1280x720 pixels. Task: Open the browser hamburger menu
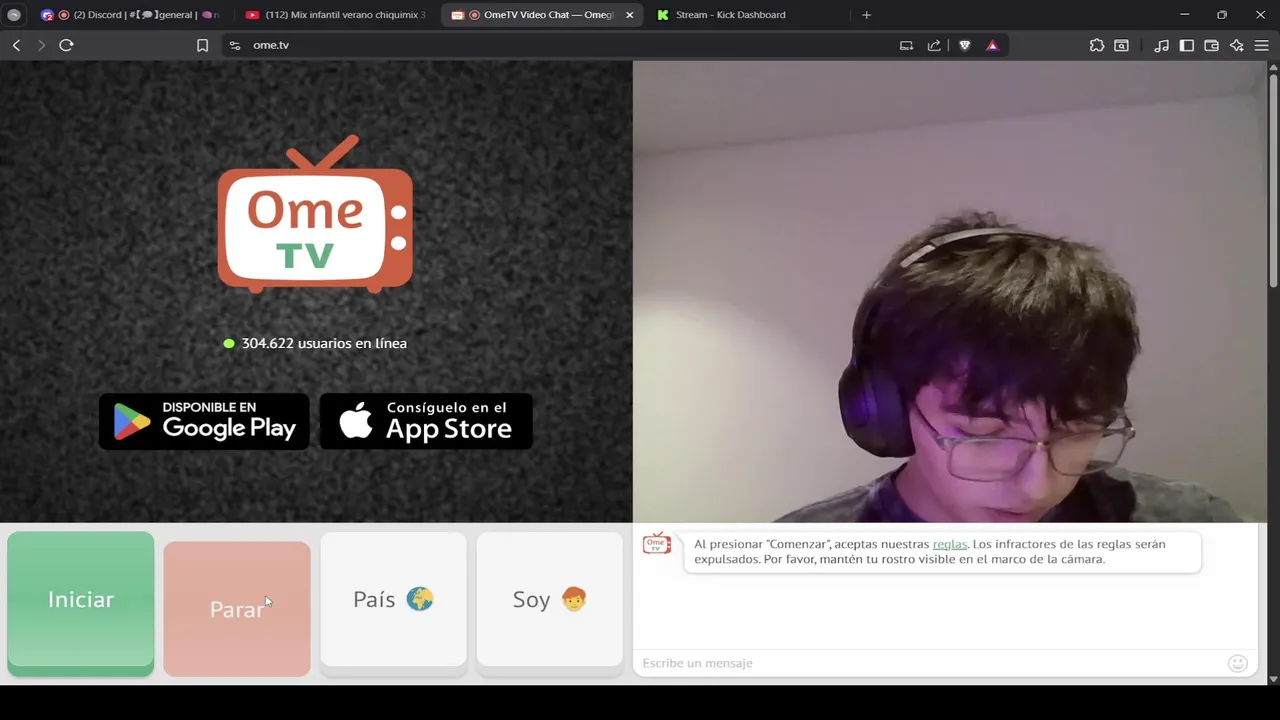[x=1262, y=45]
